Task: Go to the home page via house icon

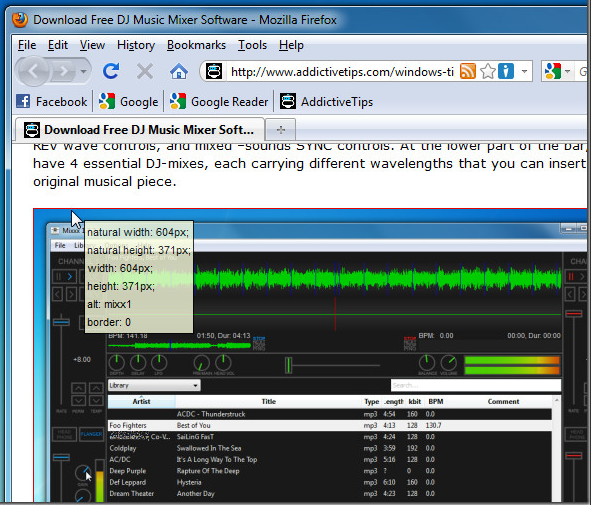Action: click(179, 71)
